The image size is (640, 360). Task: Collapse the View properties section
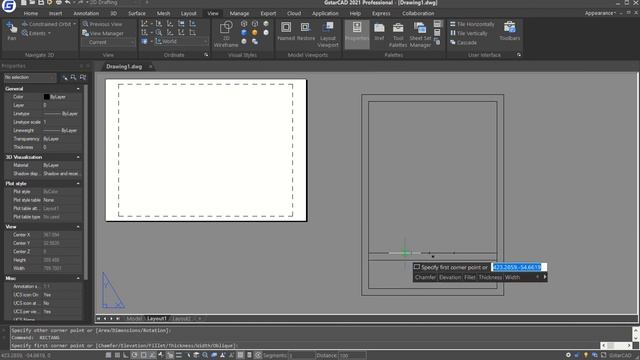(78, 227)
